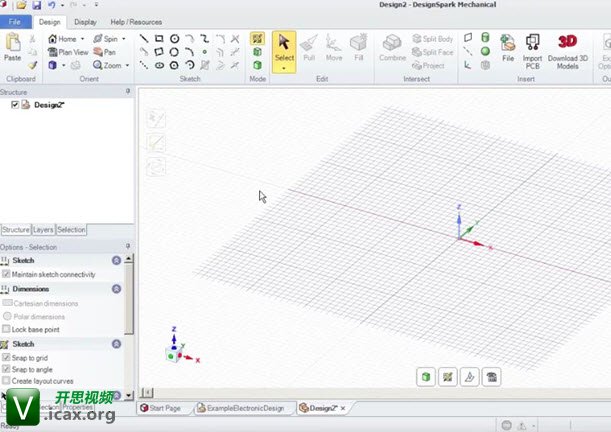
Task: Open the Help / Resources tab
Action: click(136, 22)
